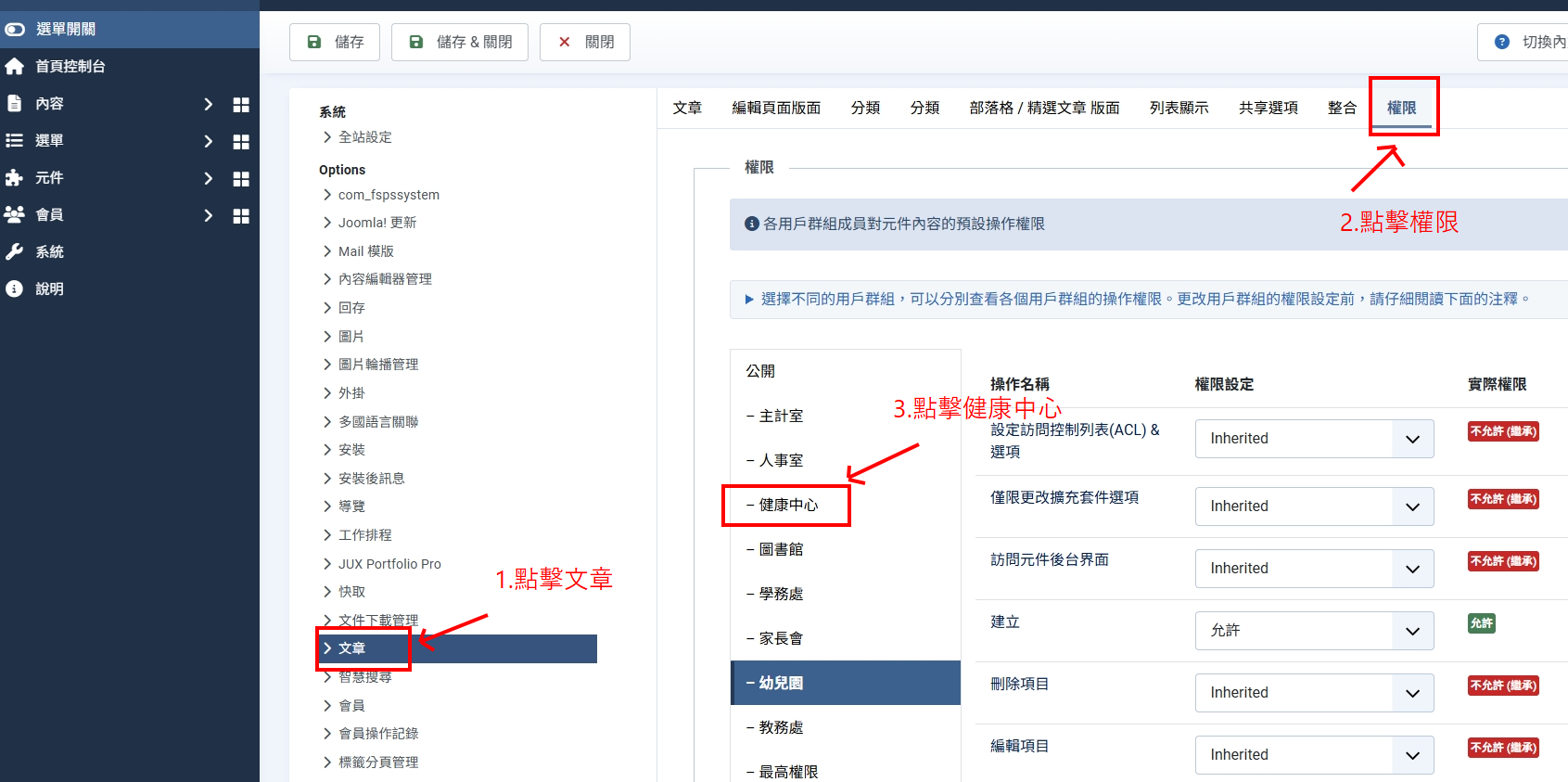
Task: Click the 內容 file icon in sidebar
Action: tap(14, 104)
